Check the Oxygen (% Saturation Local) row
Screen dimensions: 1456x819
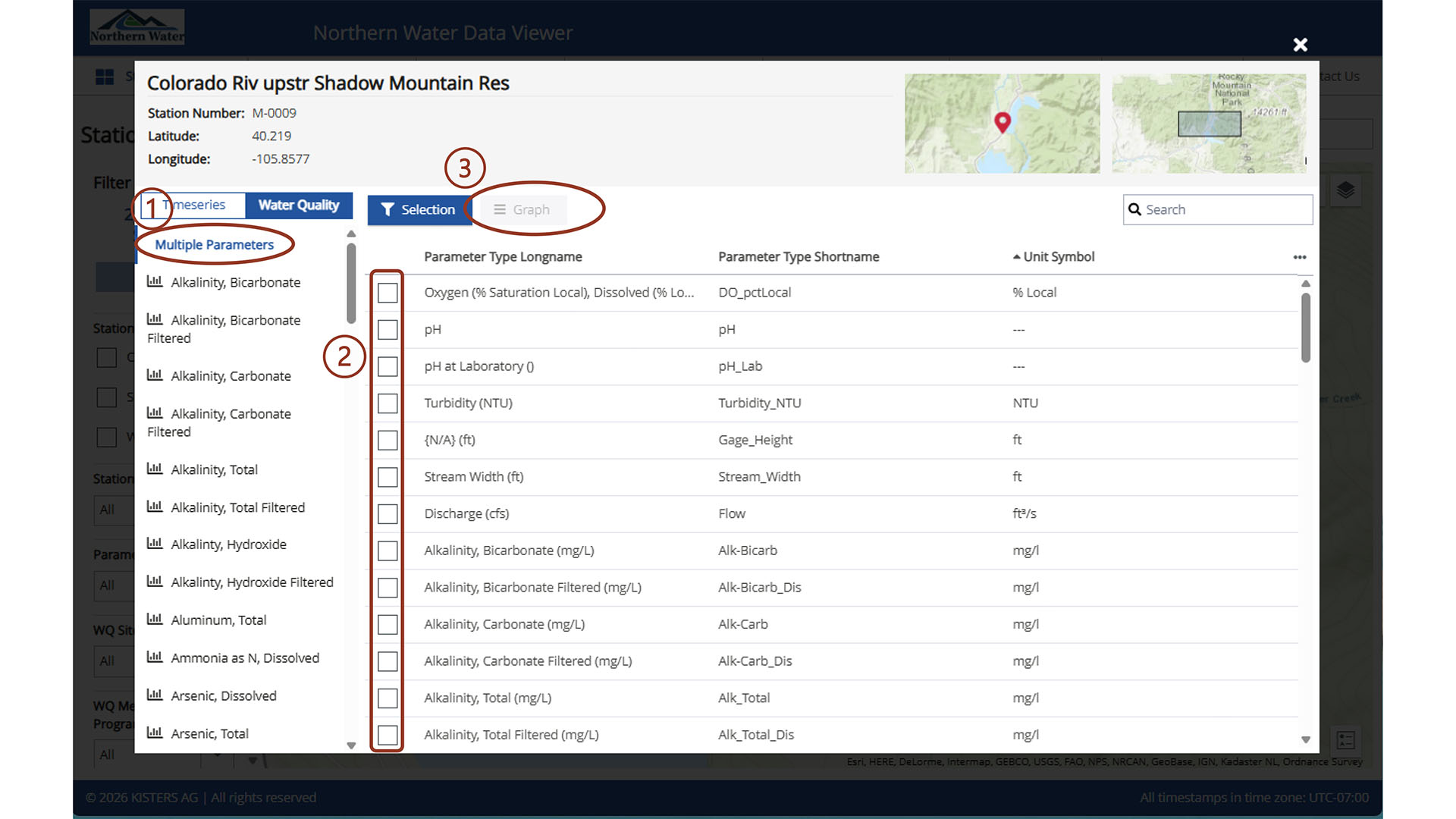tap(388, 293)
